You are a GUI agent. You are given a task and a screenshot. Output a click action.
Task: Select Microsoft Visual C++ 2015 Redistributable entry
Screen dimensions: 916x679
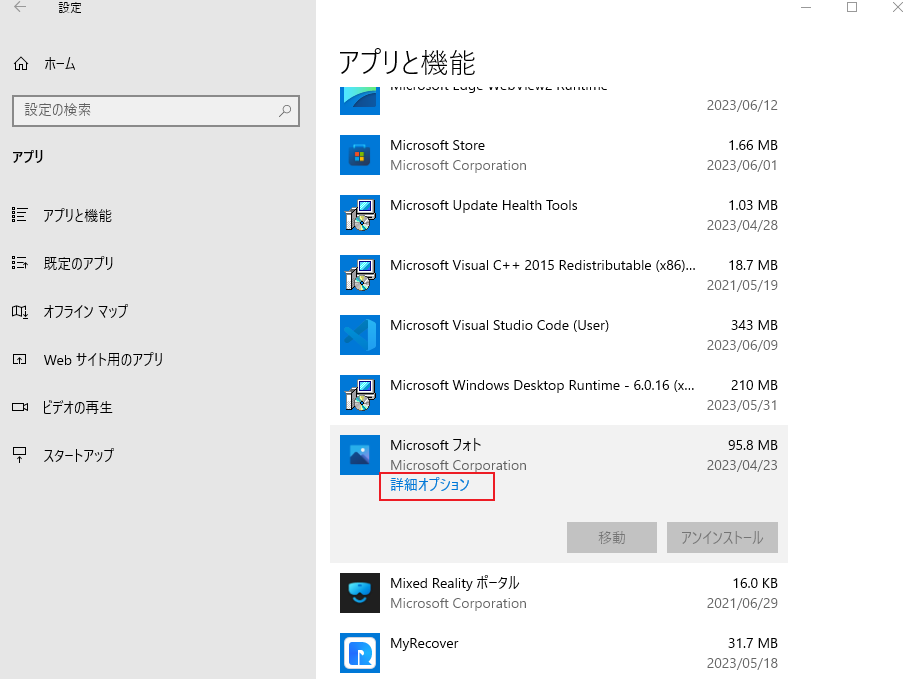coord(543,265)
